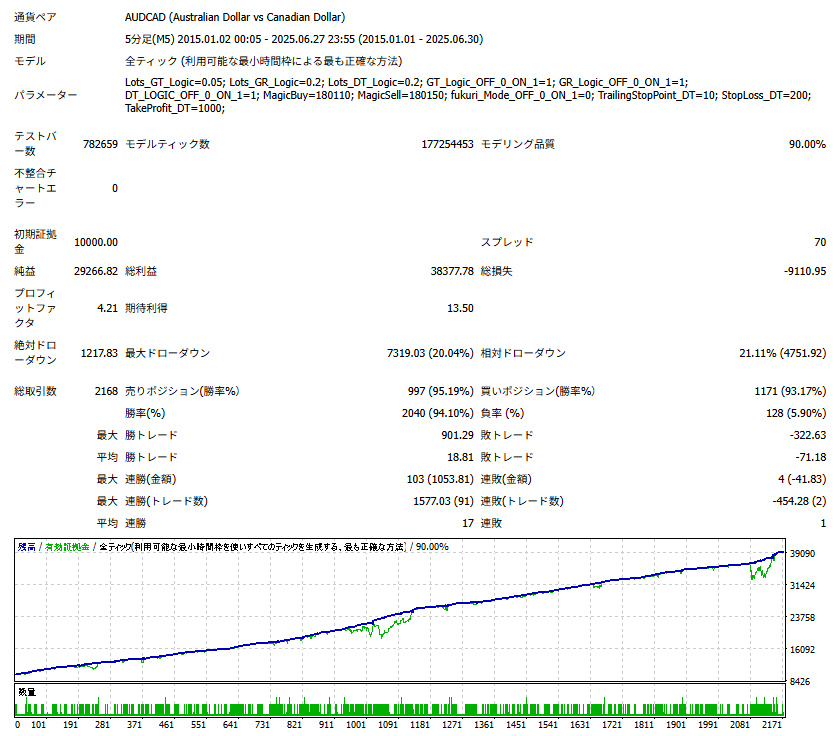Click the model tick count 177254453

coord(447,144)
